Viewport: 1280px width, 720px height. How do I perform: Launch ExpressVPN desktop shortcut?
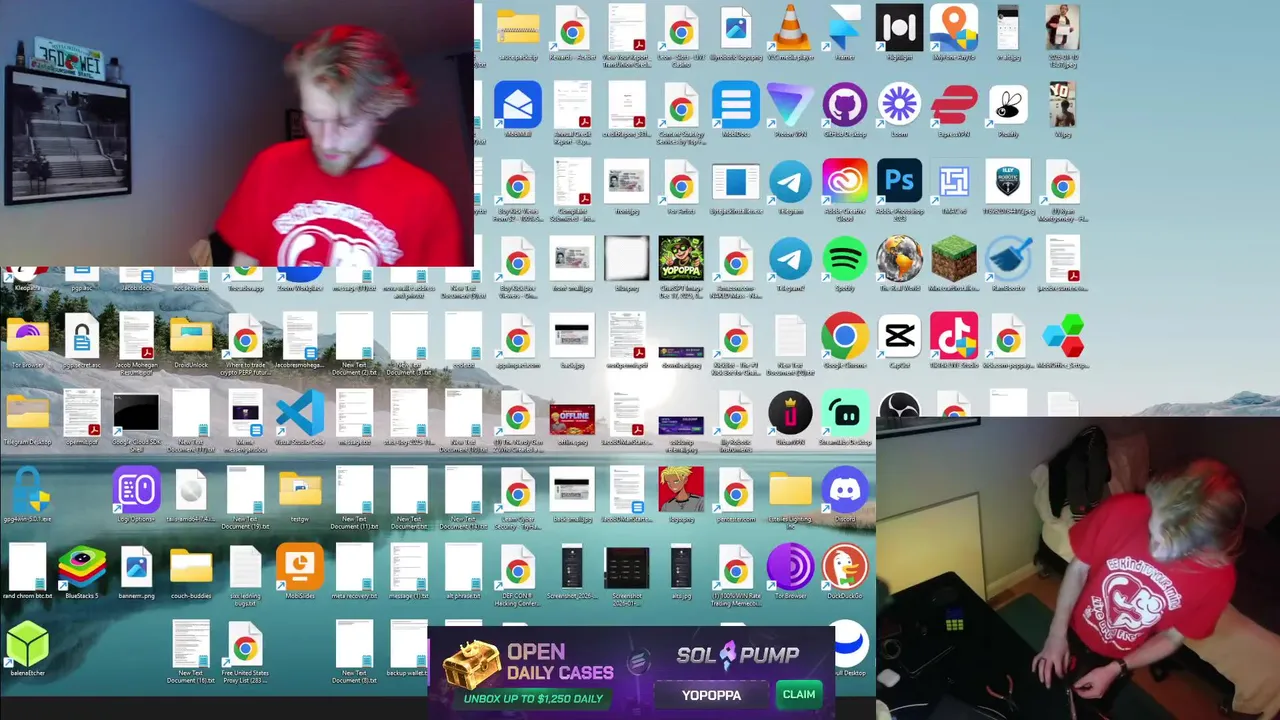954,105
